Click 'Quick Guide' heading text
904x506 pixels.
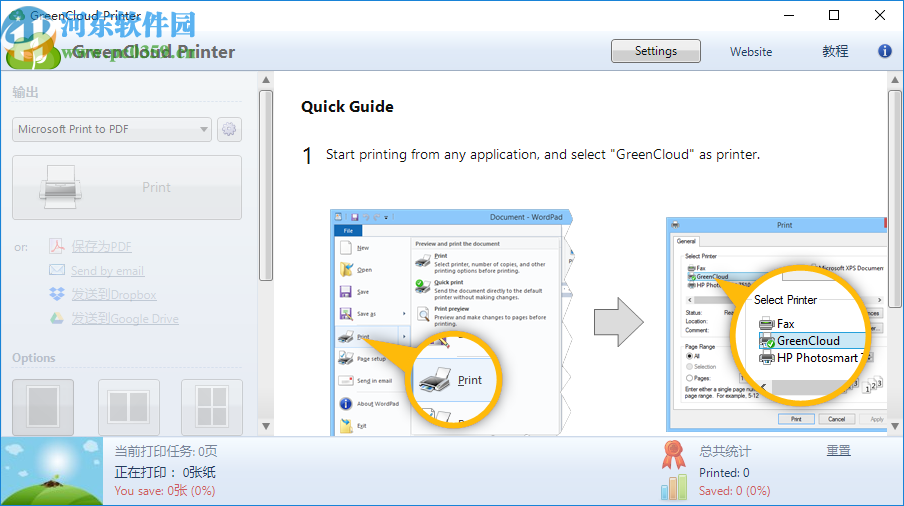[347, 107]
